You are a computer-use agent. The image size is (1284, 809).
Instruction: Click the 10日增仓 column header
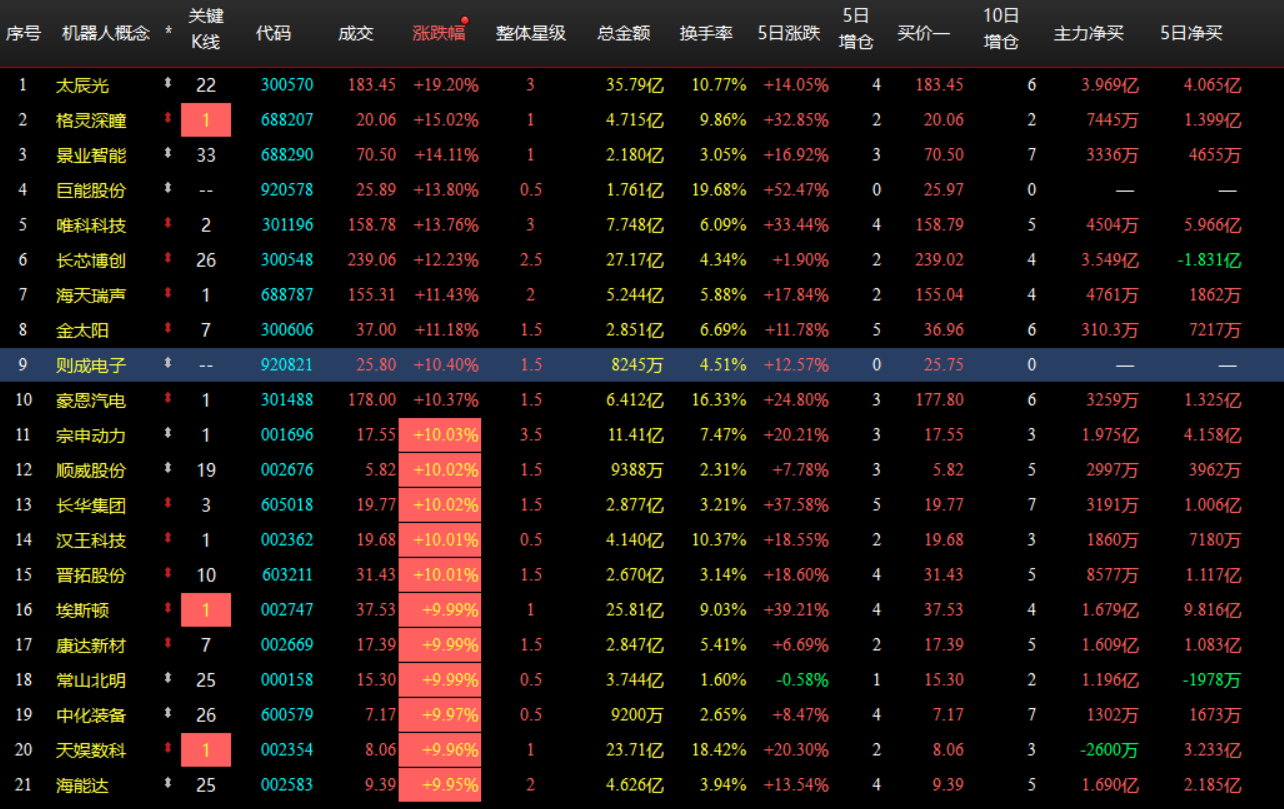pyautogui.click(x=1001, y=29)
